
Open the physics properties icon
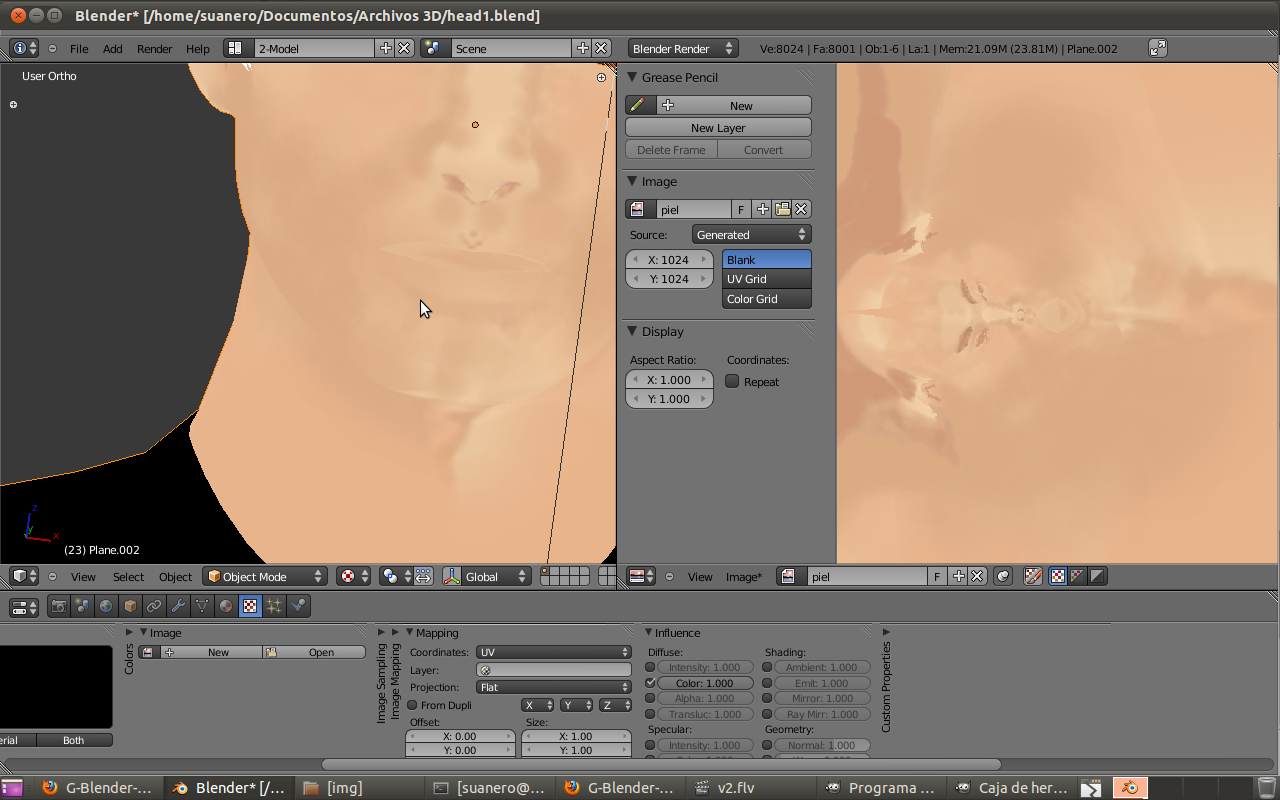click(298, 606)
